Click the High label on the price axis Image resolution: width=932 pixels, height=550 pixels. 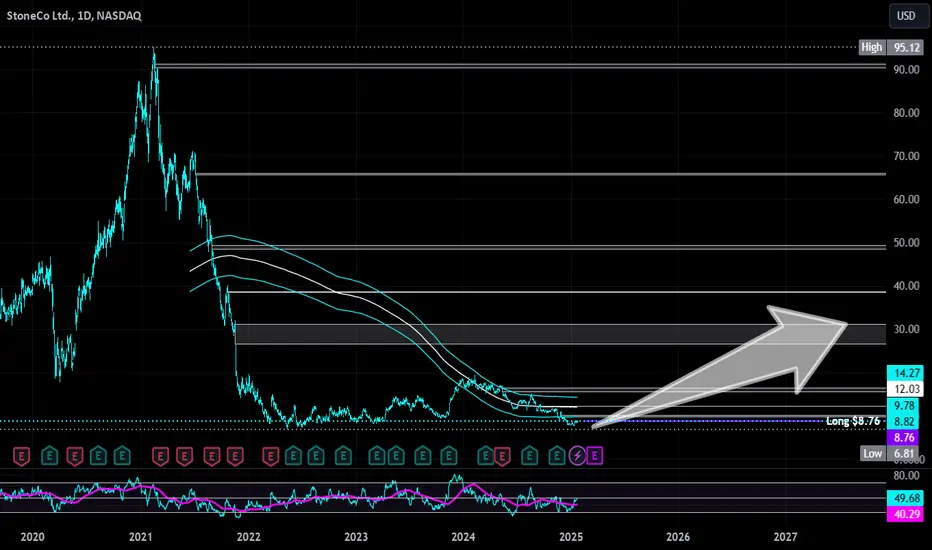coord(872,48)
